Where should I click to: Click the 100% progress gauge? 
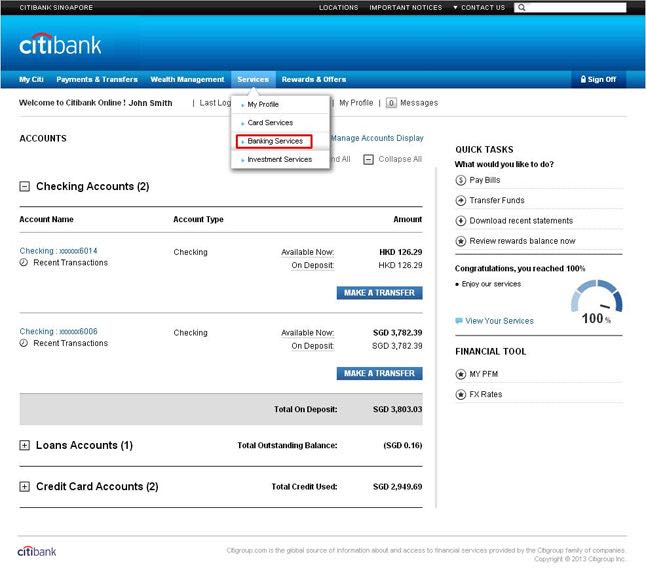596,301
